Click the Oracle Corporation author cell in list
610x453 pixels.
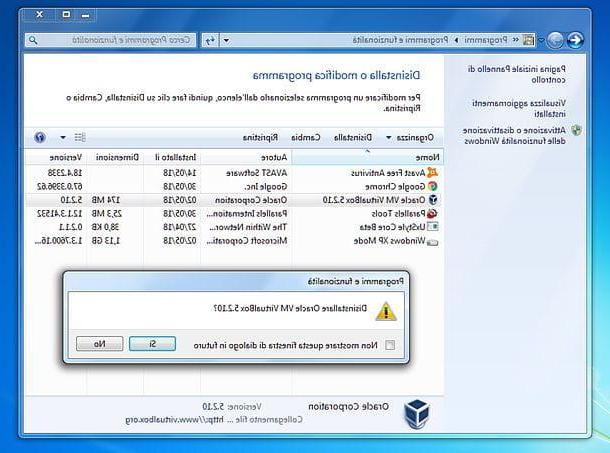tap(251, 200)
